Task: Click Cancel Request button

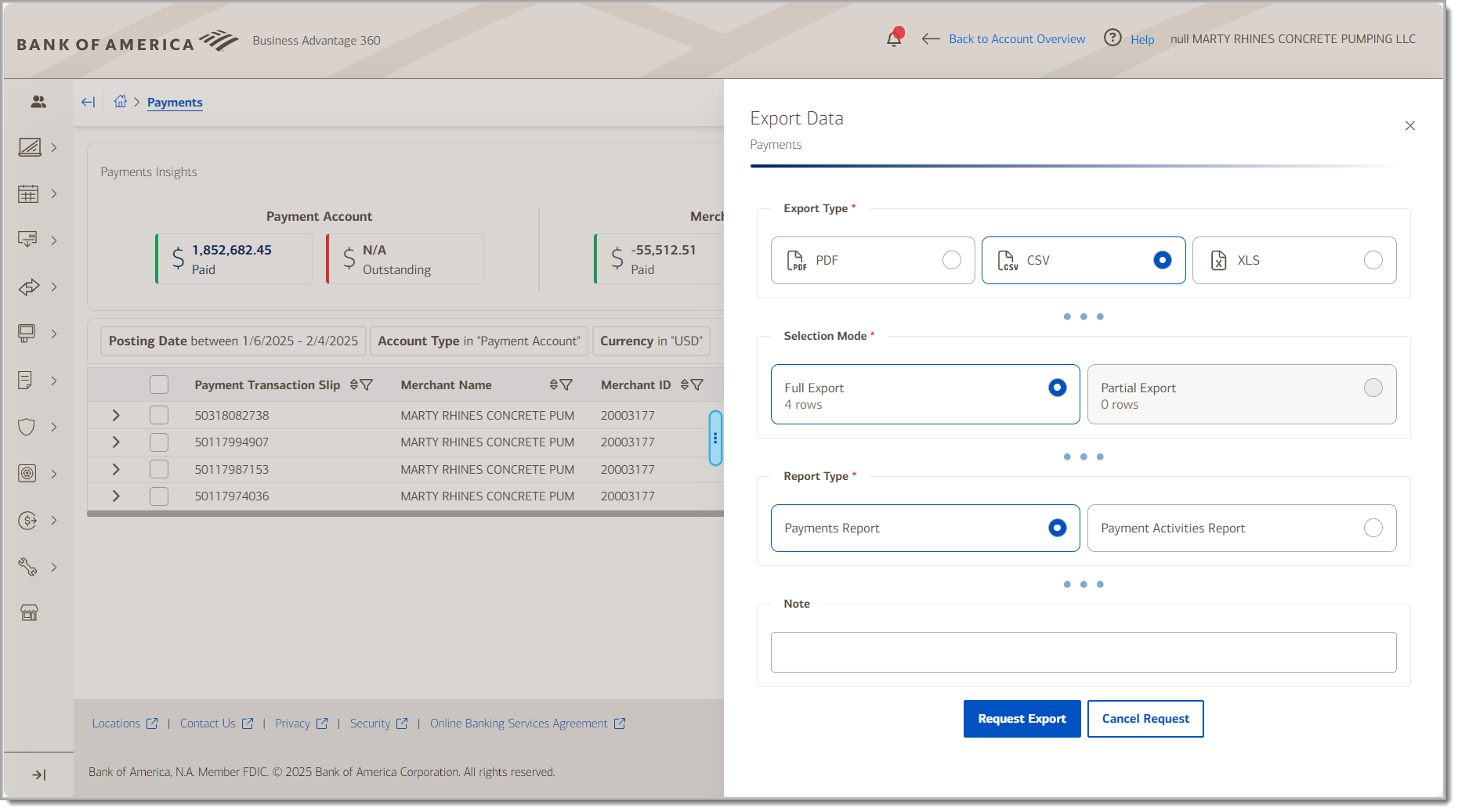Action: pyautogui.click(x=1145, y=719)
